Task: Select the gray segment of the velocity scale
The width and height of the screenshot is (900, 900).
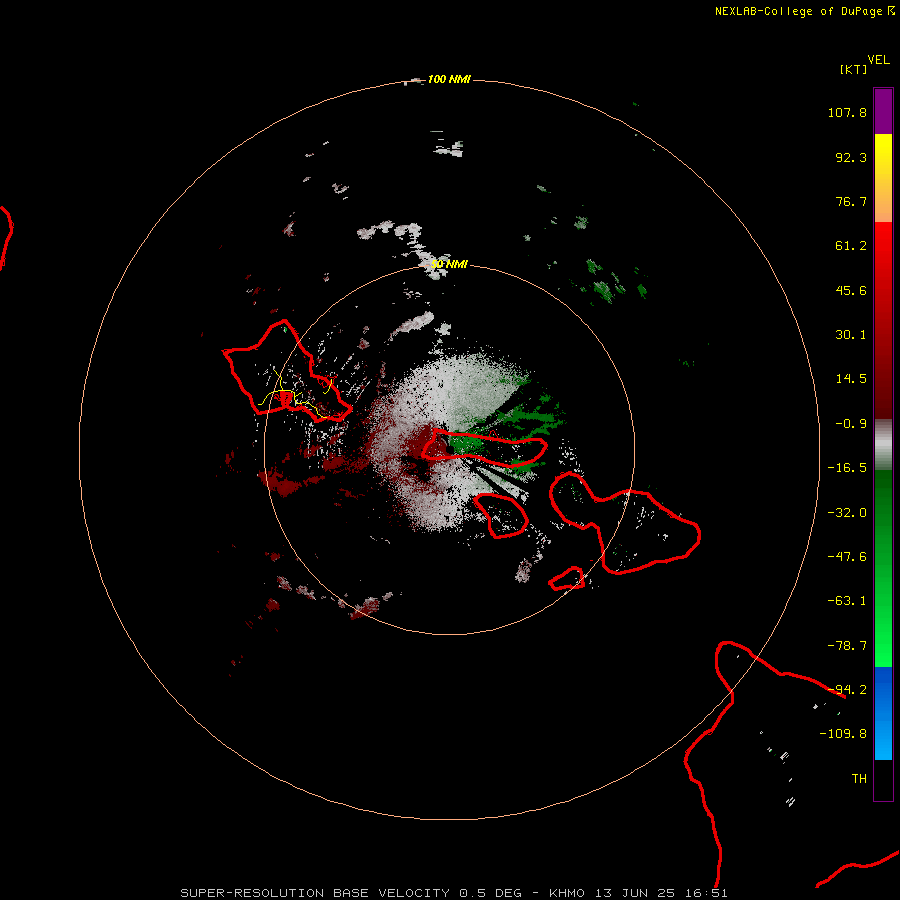Action: (x=883, y=445)
